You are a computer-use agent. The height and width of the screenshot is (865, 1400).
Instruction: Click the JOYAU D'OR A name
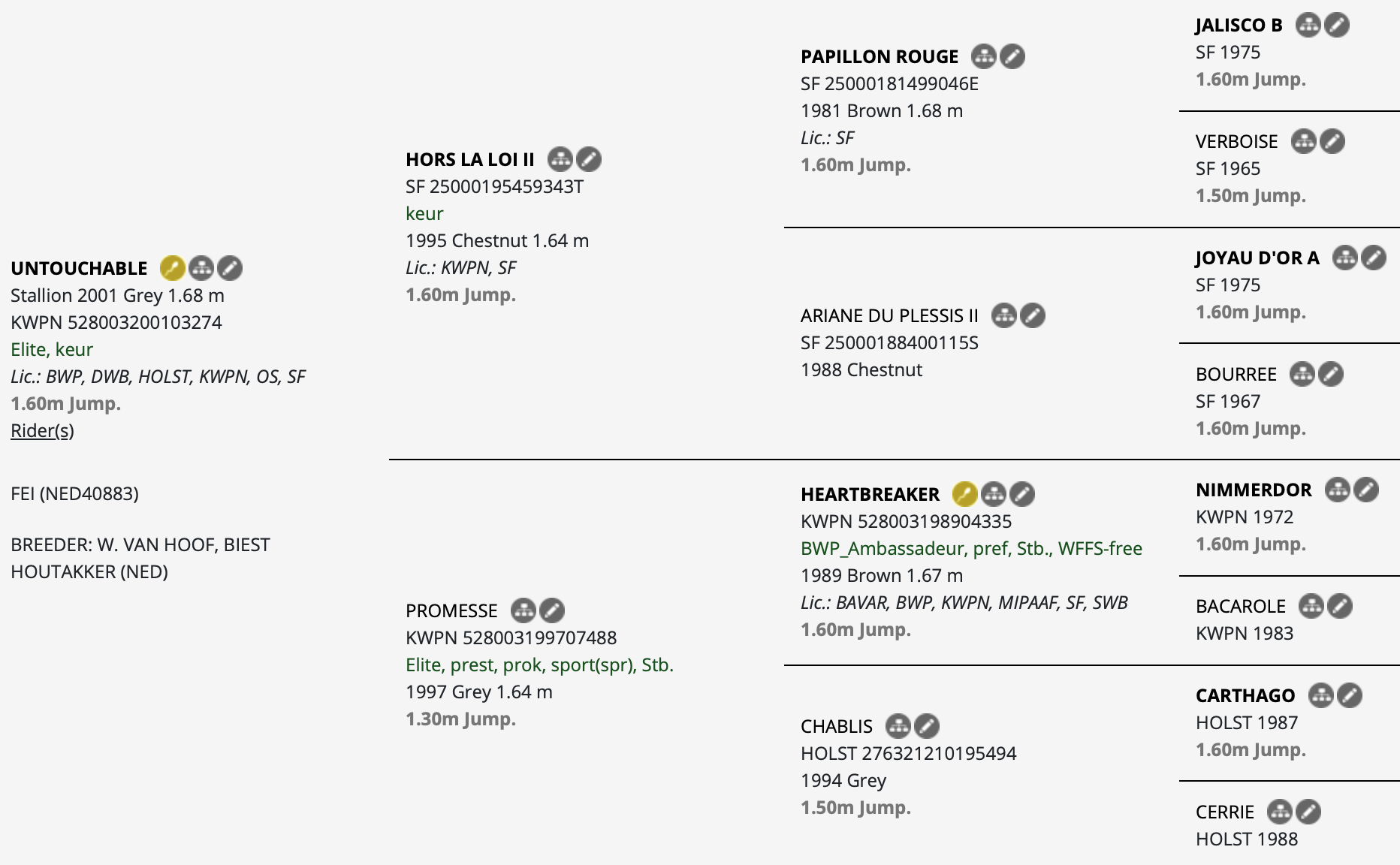[1257, 258]
